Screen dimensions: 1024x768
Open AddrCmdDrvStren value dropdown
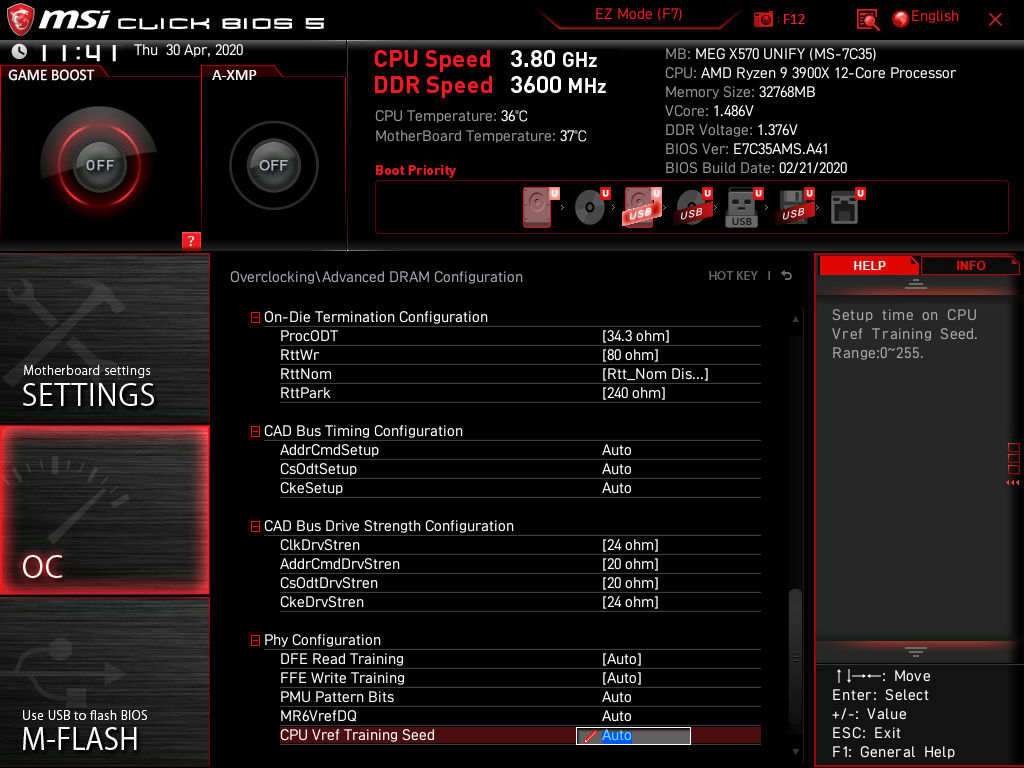click(630, 564)
